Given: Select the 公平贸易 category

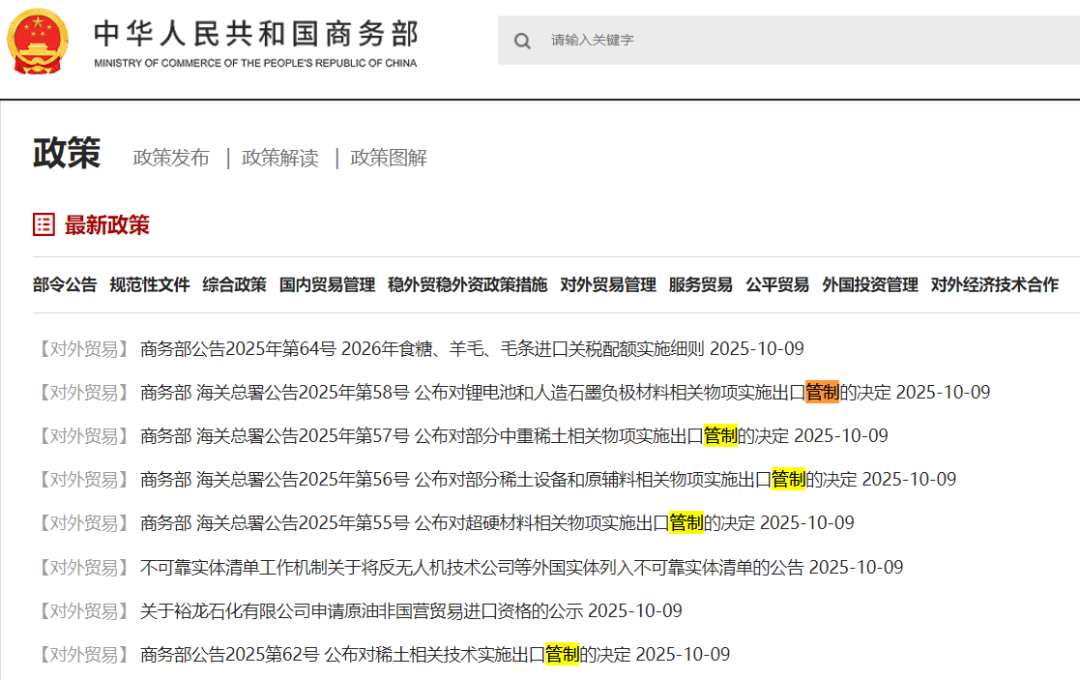Looking at the screenshot, I should click(777, 285).
